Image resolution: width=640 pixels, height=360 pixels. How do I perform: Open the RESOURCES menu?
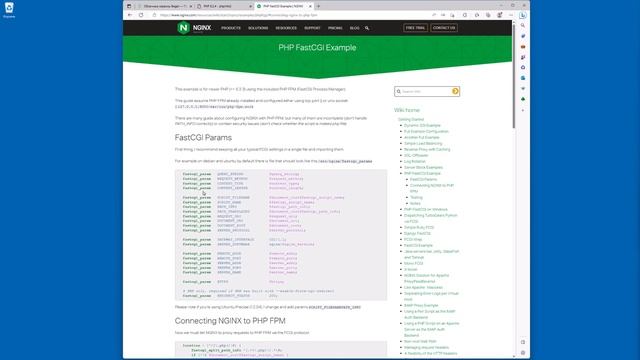click(x=286, y=28)
